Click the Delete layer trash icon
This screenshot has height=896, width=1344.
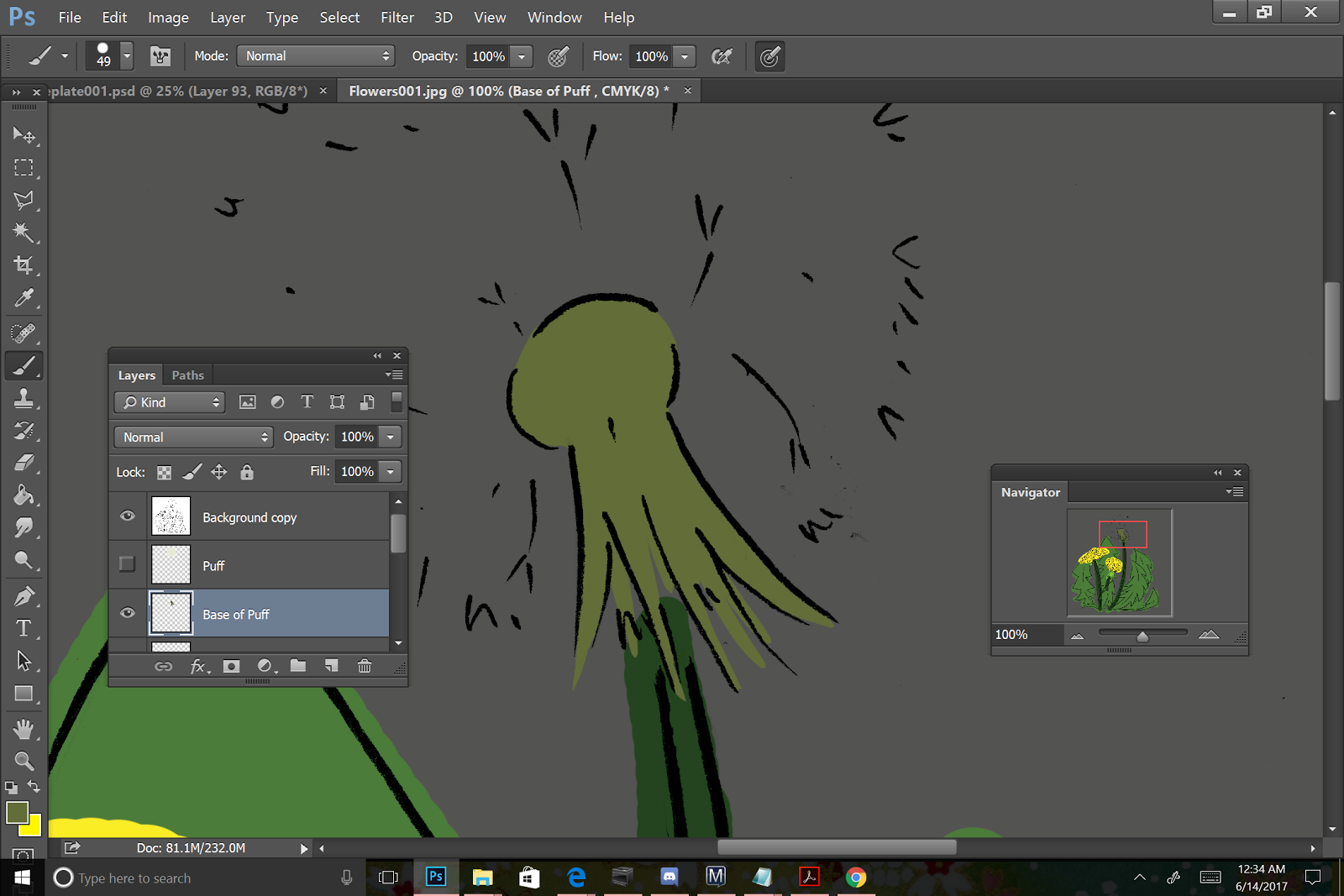click(365, 666)
